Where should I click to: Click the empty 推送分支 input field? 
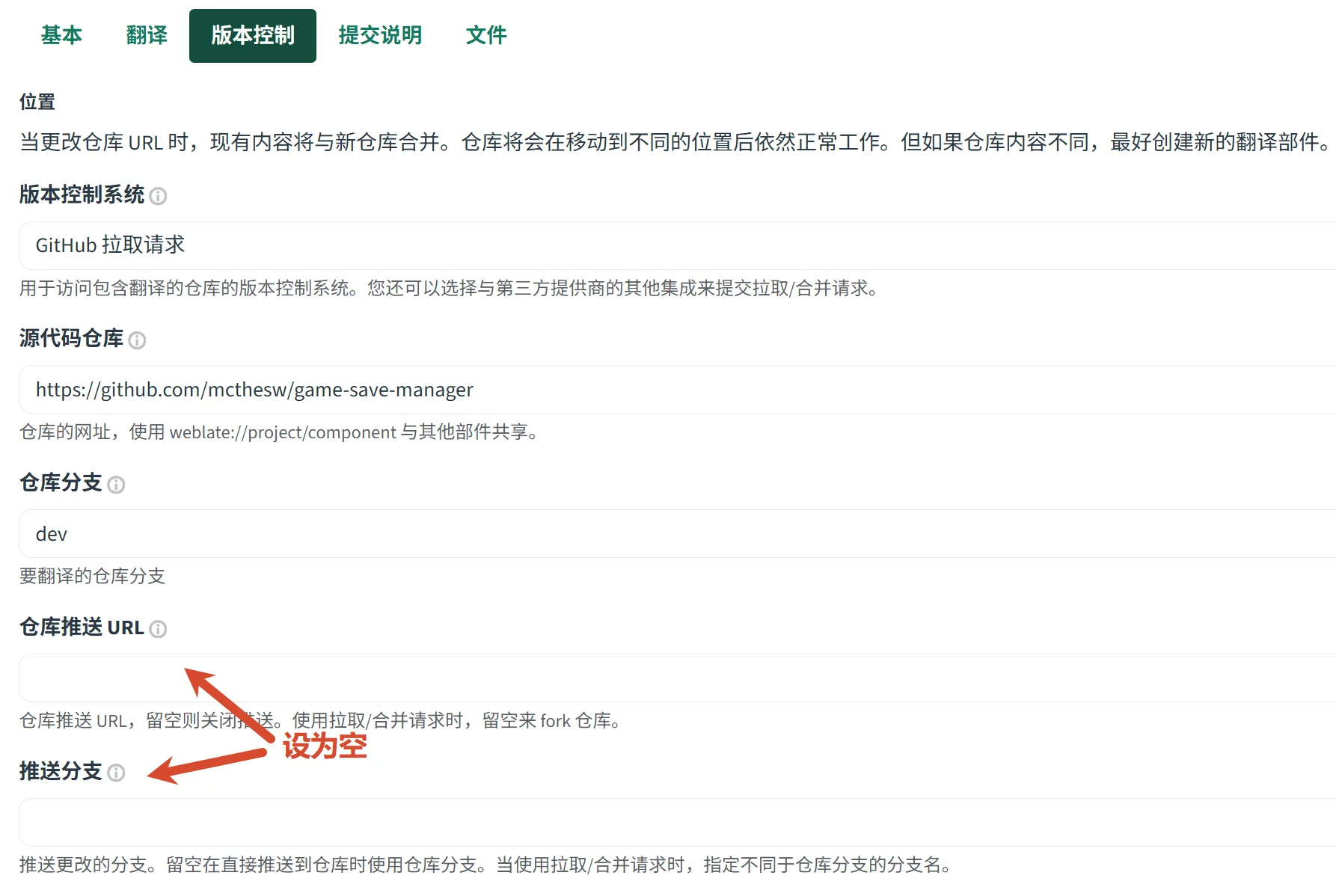(x=678, y=822)
